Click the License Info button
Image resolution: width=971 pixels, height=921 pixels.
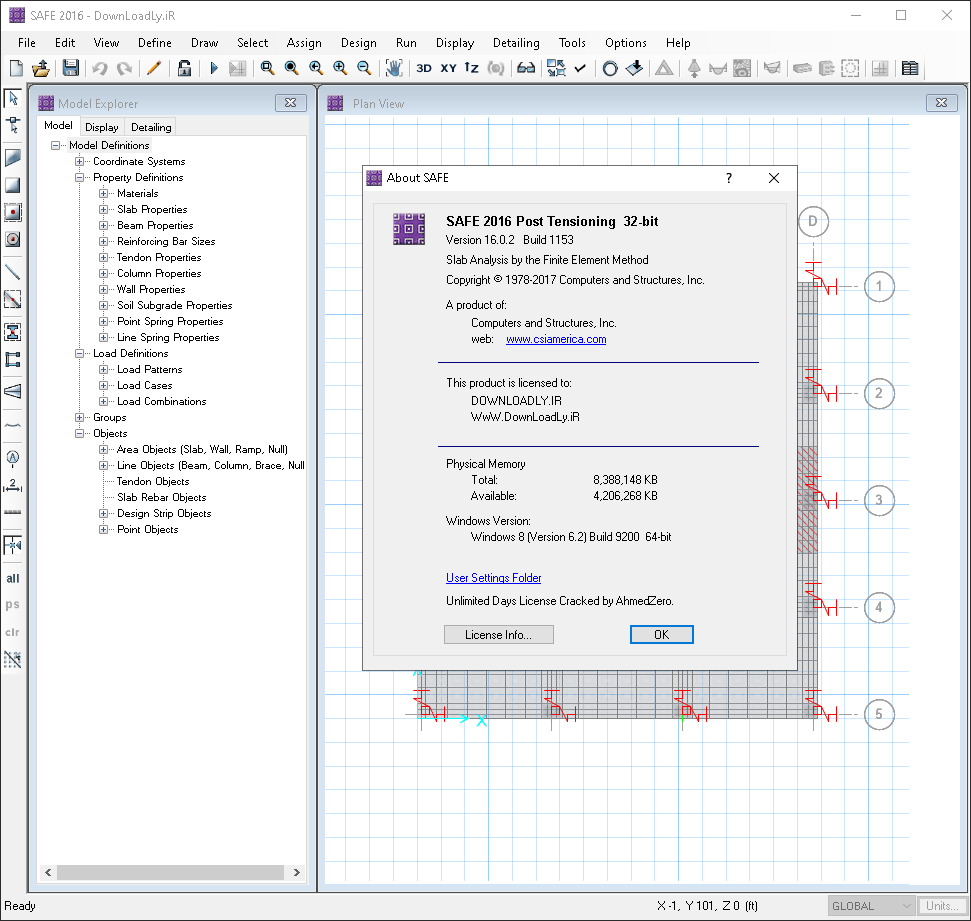pos(498,634)
